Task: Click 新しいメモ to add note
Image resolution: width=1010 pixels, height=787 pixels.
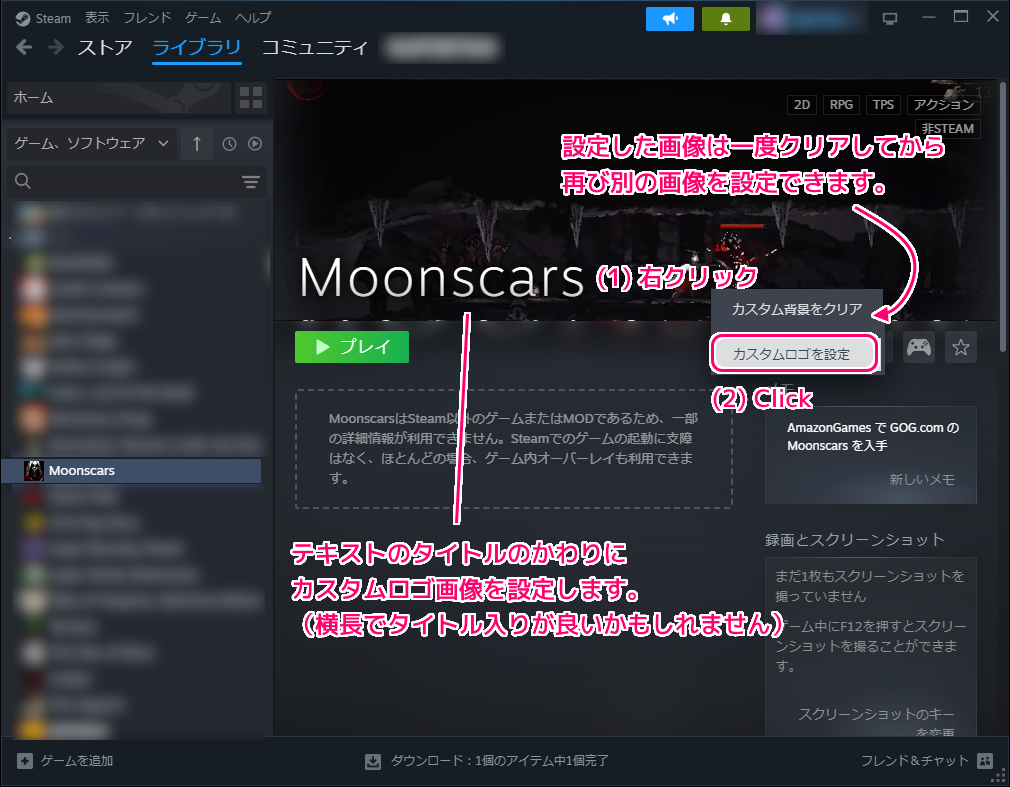Action: [x=922, y=479]
